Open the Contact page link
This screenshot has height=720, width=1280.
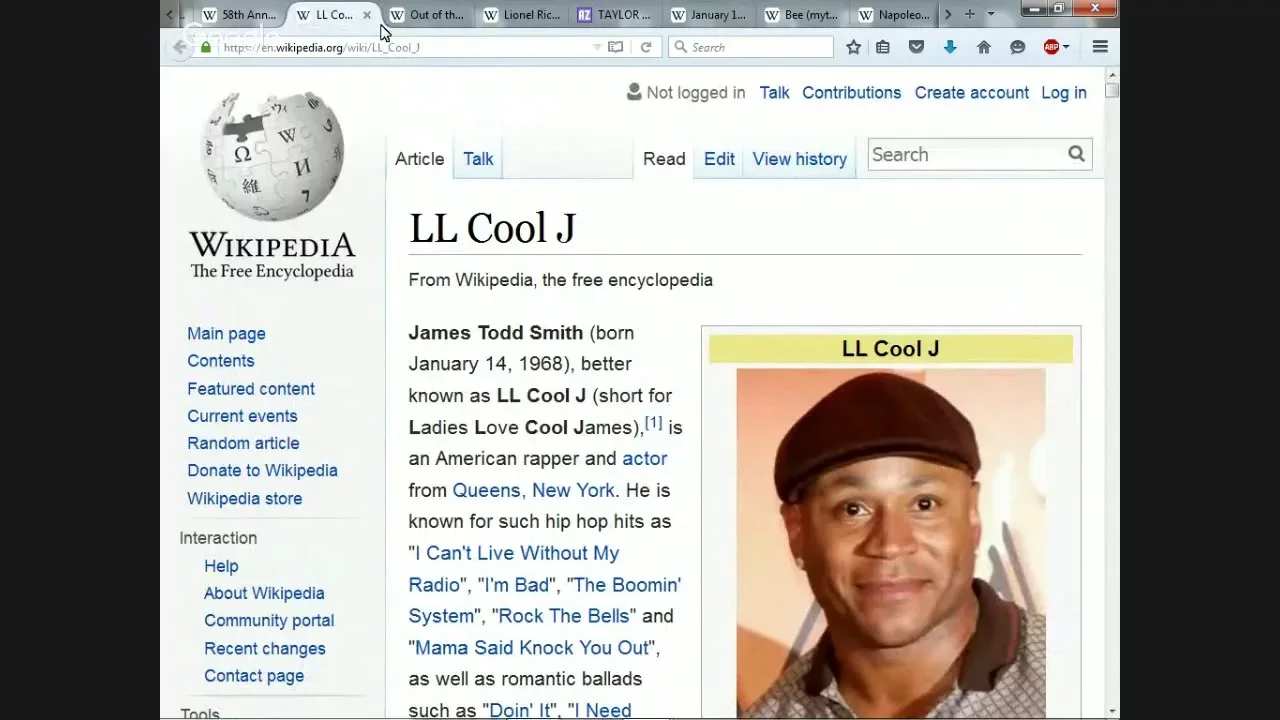(x=253, y=676)
